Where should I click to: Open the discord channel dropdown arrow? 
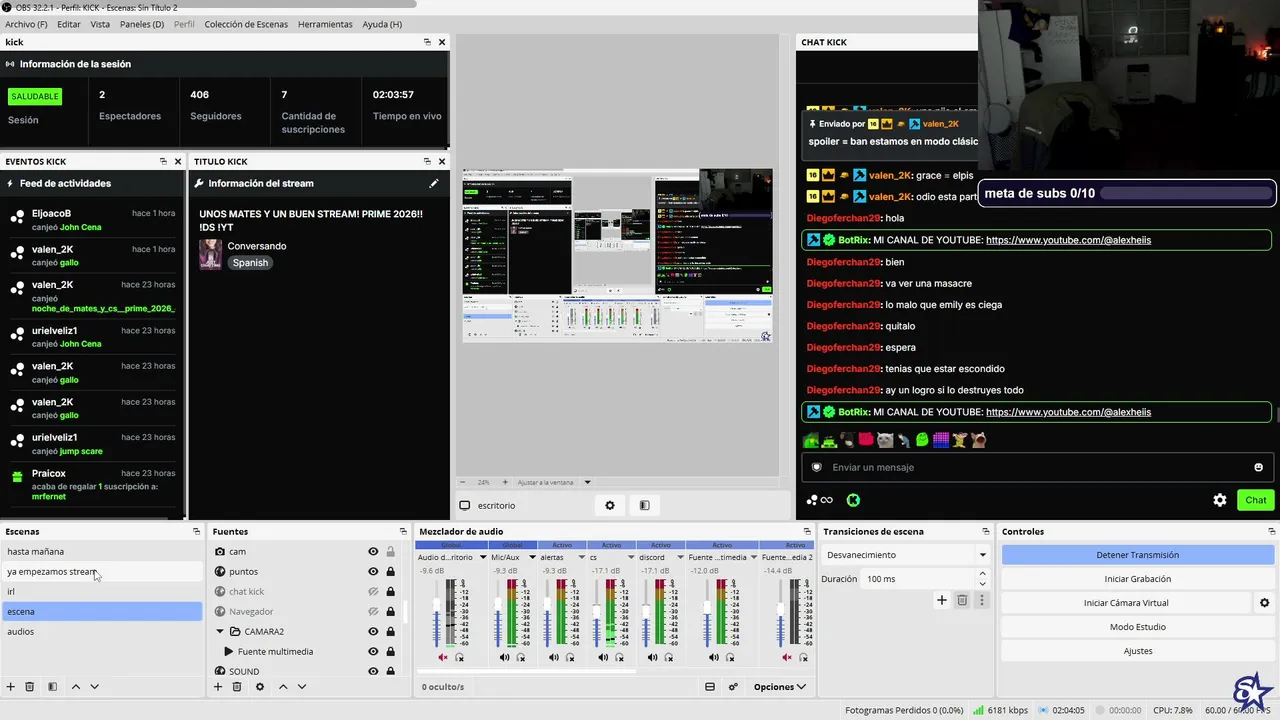pos(679,557)
